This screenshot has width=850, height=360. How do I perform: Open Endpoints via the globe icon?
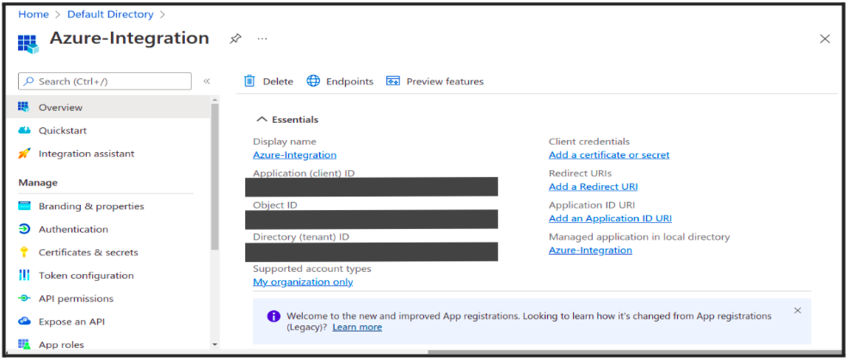click(x=313, y=81)
